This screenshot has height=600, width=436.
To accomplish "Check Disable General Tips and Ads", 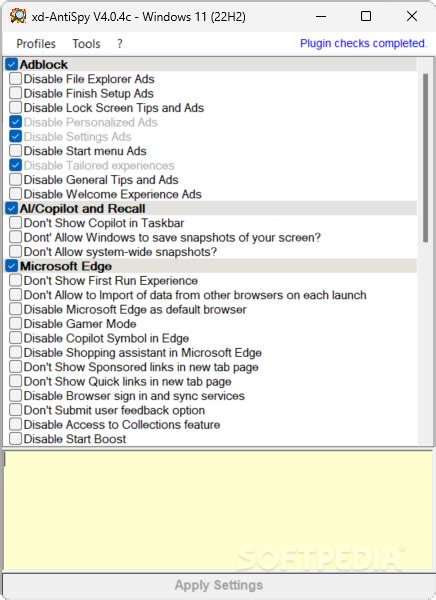I will click(15, 180).
